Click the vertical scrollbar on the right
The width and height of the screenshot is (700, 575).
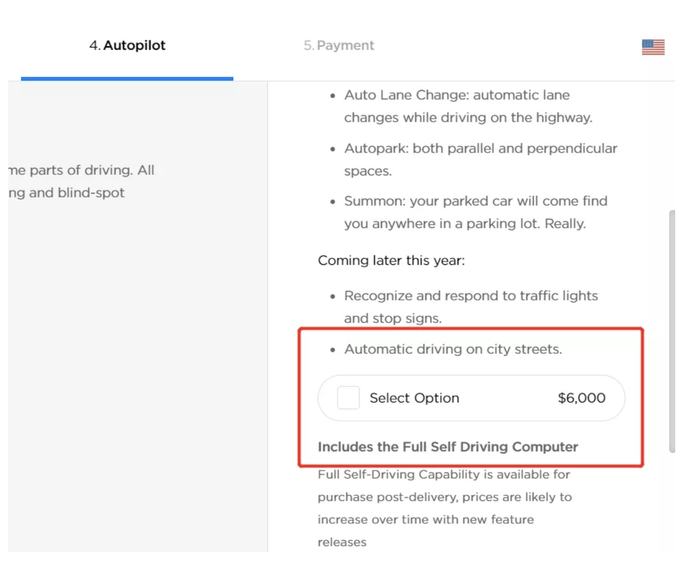point(671,330)
